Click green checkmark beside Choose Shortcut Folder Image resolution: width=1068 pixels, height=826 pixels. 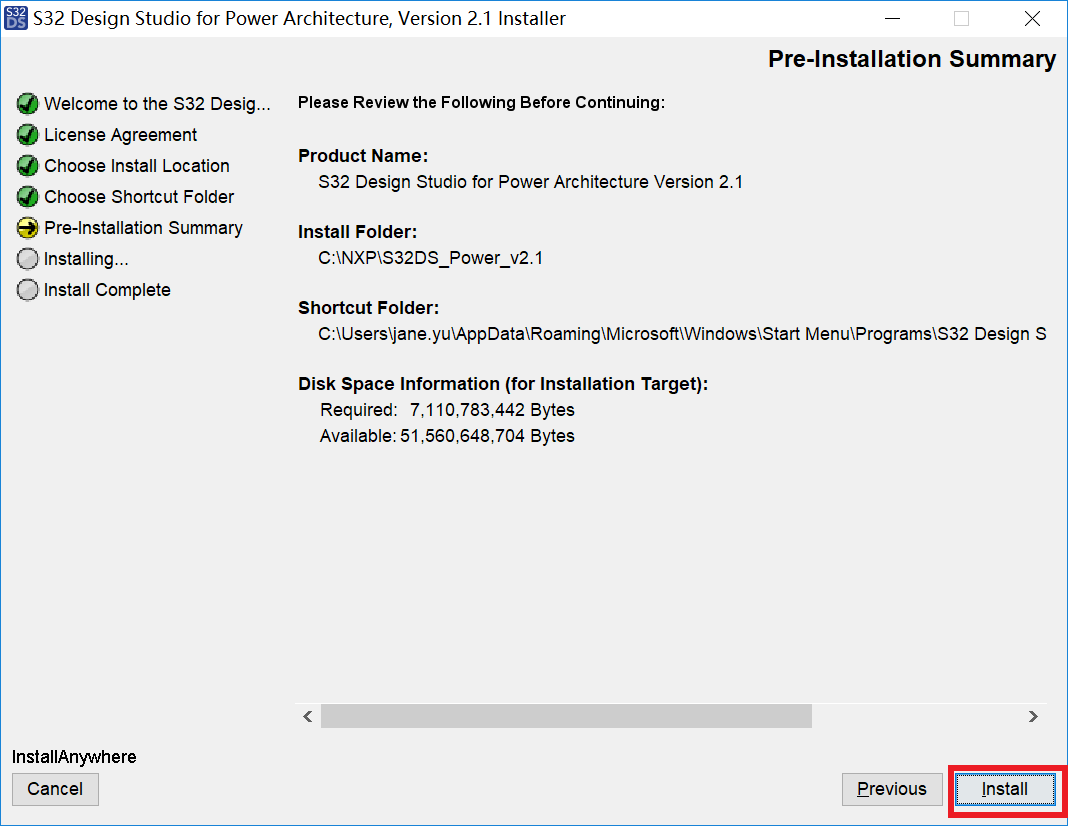(28, 197)
